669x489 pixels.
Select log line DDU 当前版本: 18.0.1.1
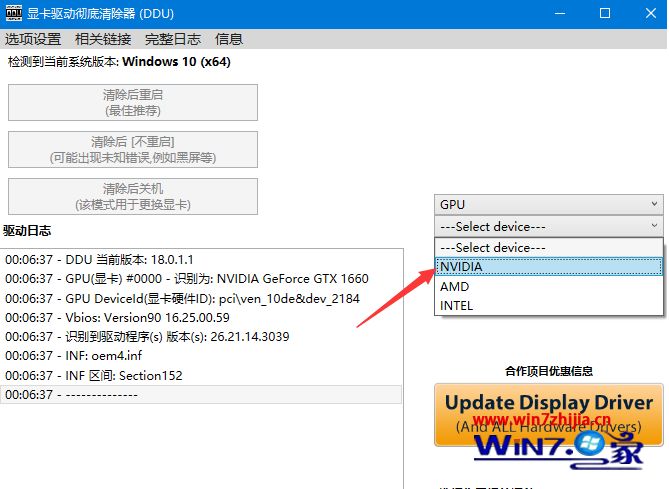pyautogui.click(x=201, y=259)
